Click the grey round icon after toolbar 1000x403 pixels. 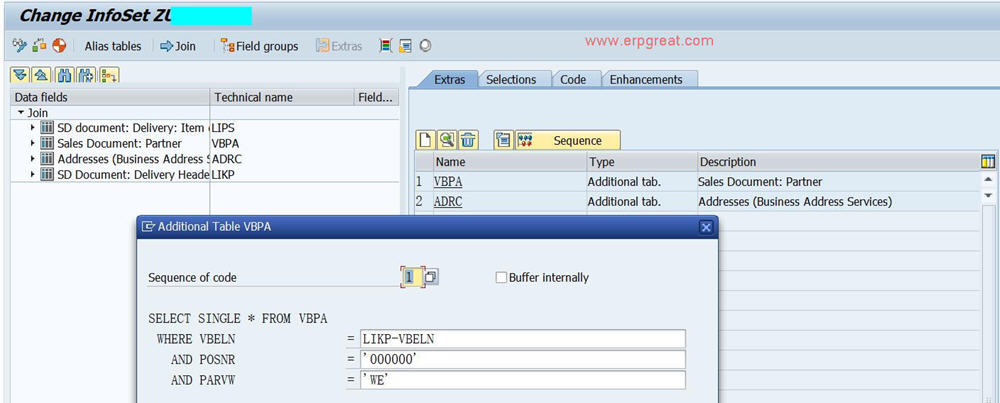425,46
